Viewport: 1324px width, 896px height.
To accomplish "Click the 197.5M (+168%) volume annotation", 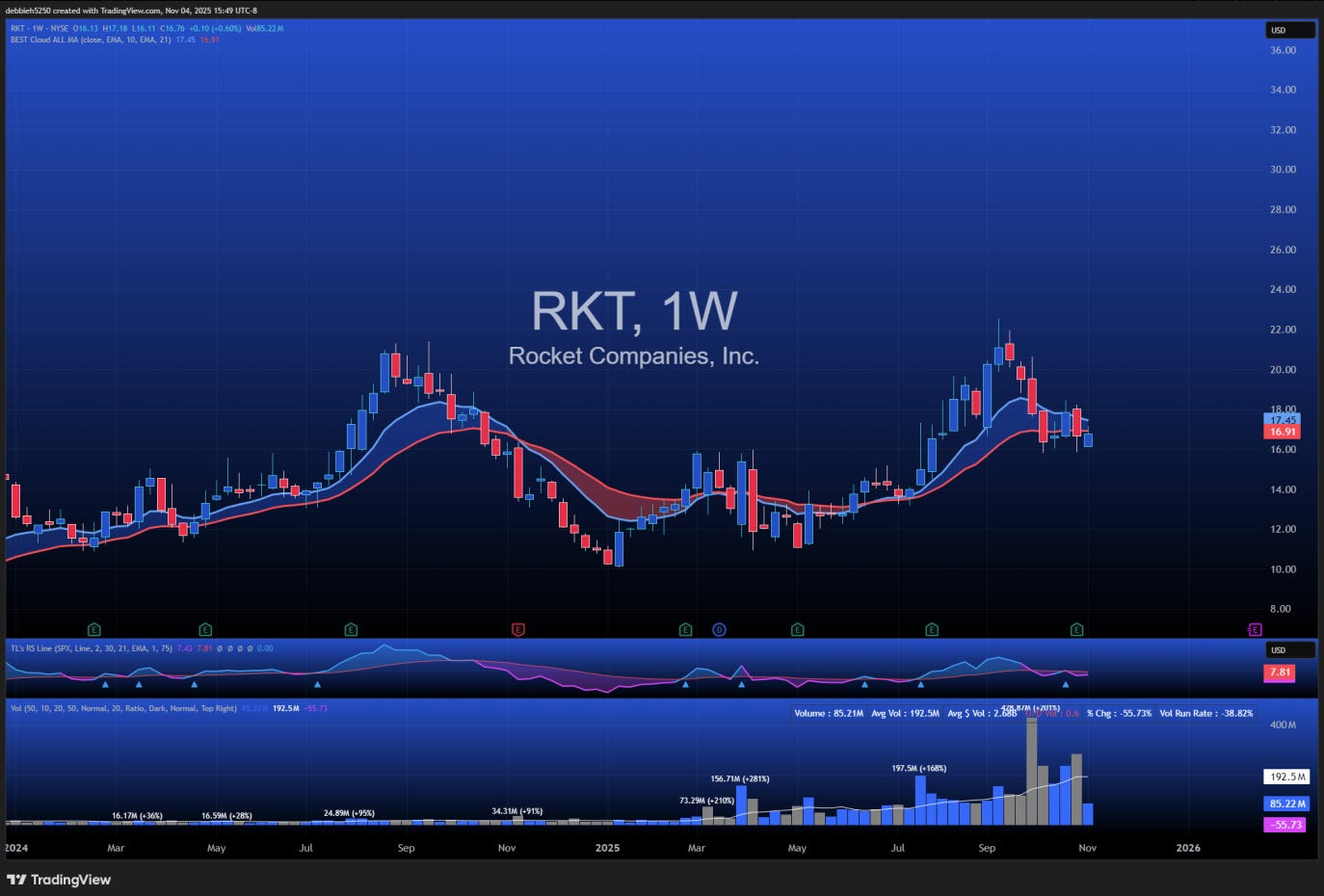I will (x=918, y=769).
